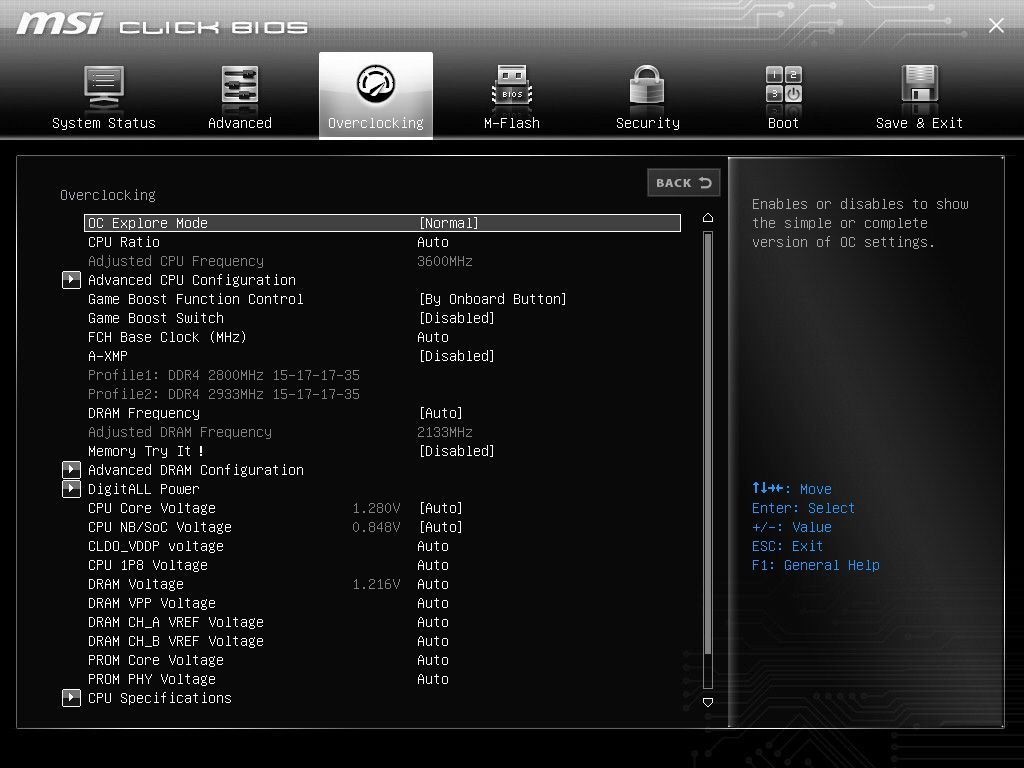Select FCH Base Clock (MHz) Auto field
Image resolution: width=1024 pixels, height=768 pixels.
coord(433,338)
